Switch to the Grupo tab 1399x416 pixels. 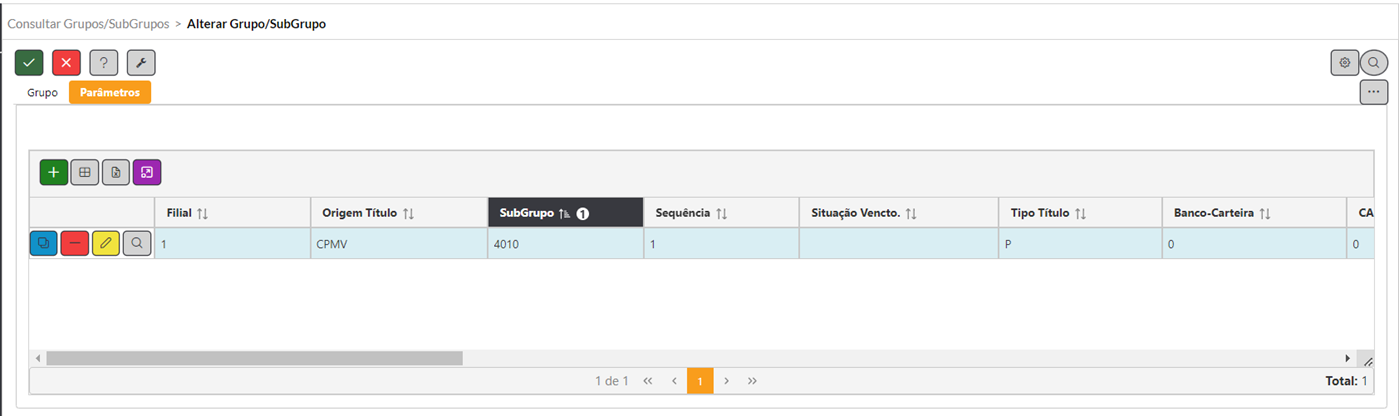coord(42,93)
